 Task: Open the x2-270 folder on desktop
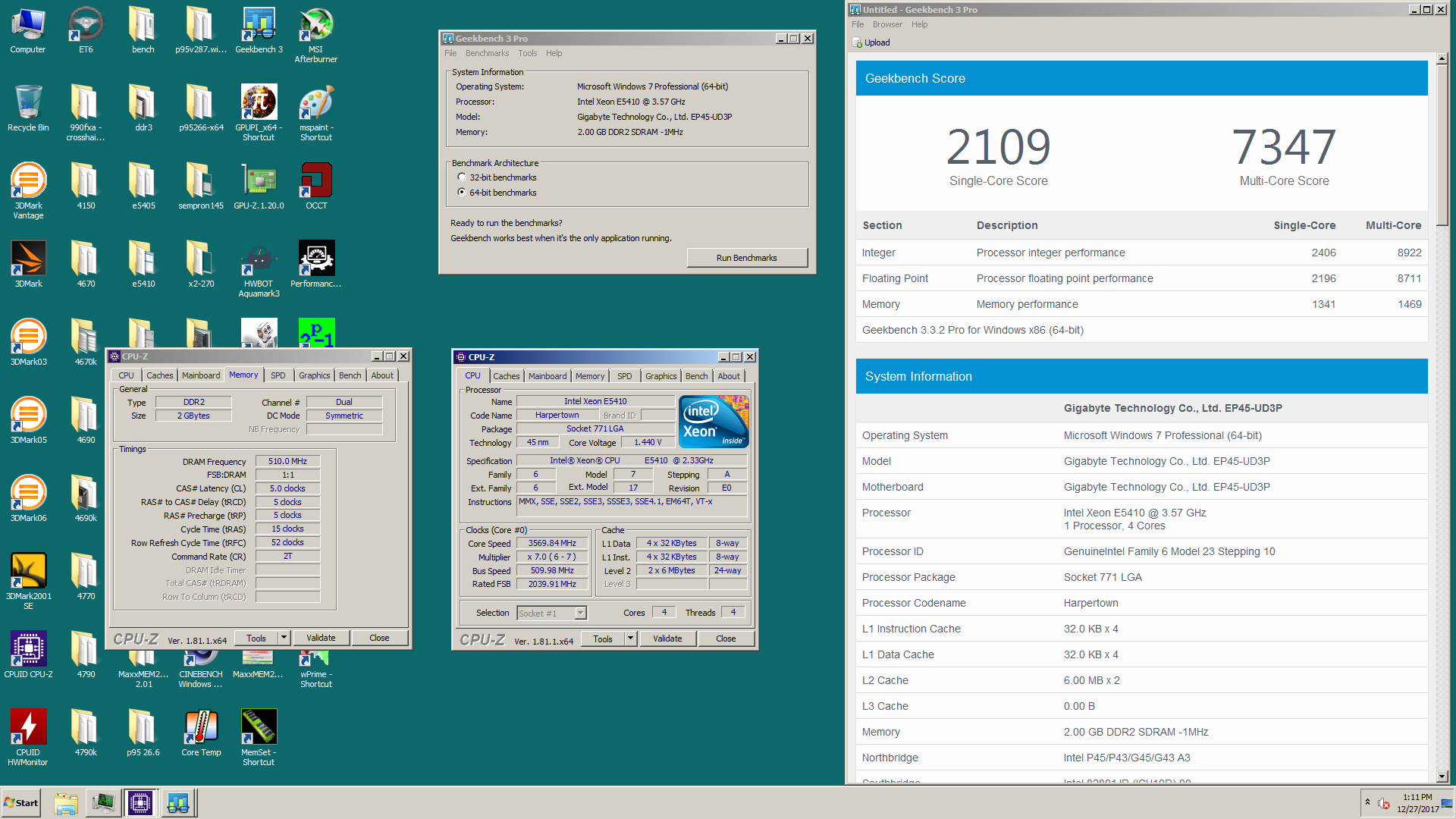pos(201,265)
